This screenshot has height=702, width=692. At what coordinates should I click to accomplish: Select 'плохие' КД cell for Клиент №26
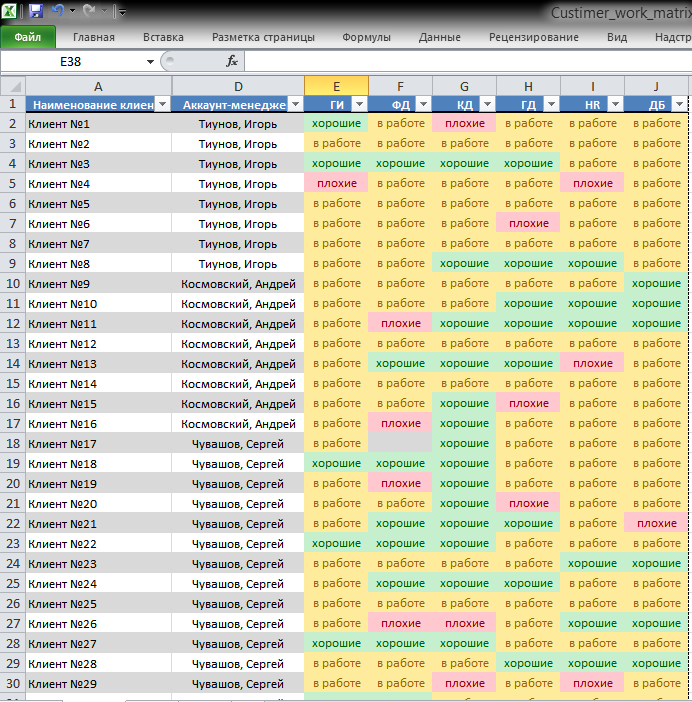tap(464, 623)
